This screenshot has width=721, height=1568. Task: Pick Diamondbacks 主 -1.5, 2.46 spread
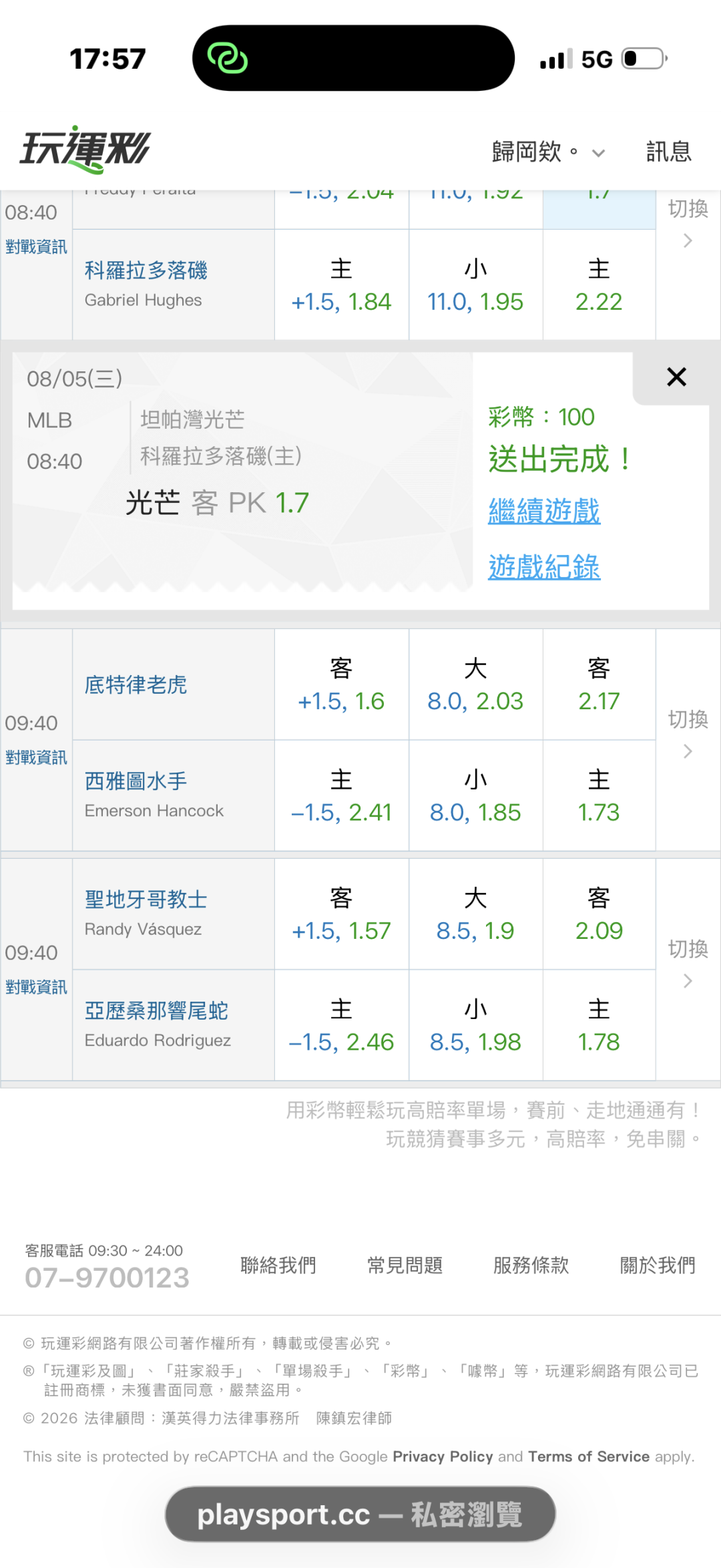(x=341, y=1025)
